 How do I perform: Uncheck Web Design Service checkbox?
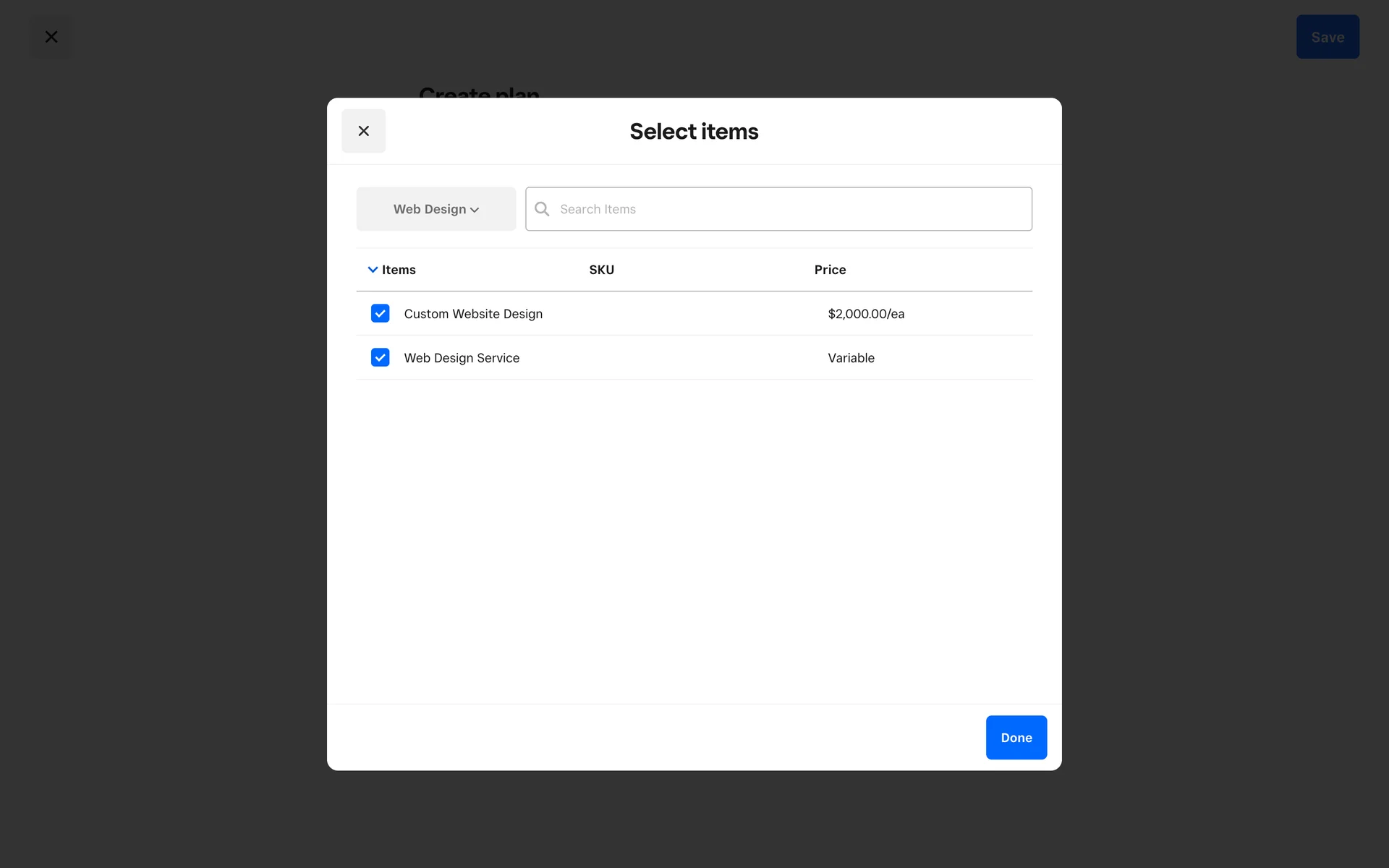380,357
